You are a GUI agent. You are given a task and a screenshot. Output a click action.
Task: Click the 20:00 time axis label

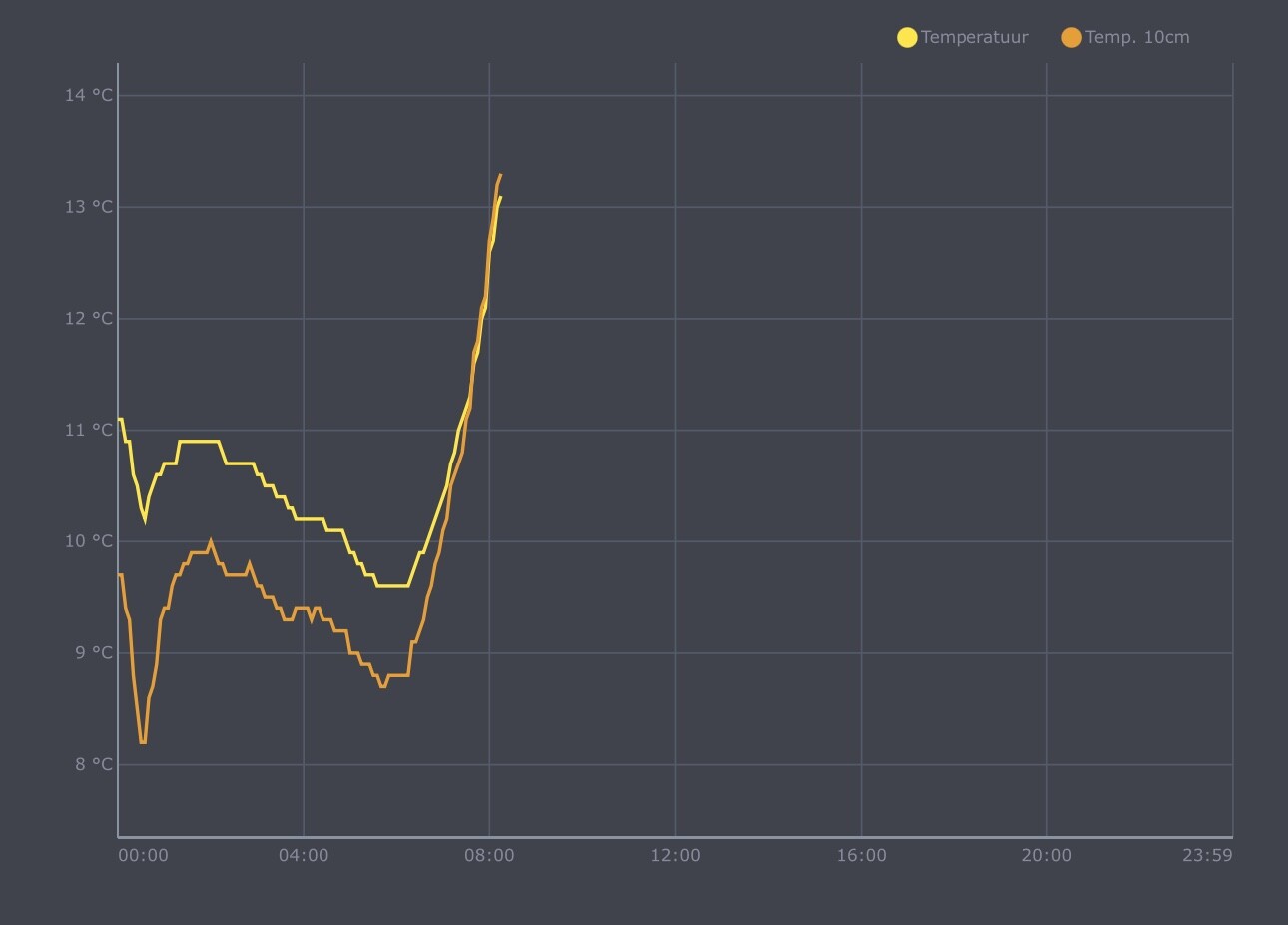pos(1046,856)
